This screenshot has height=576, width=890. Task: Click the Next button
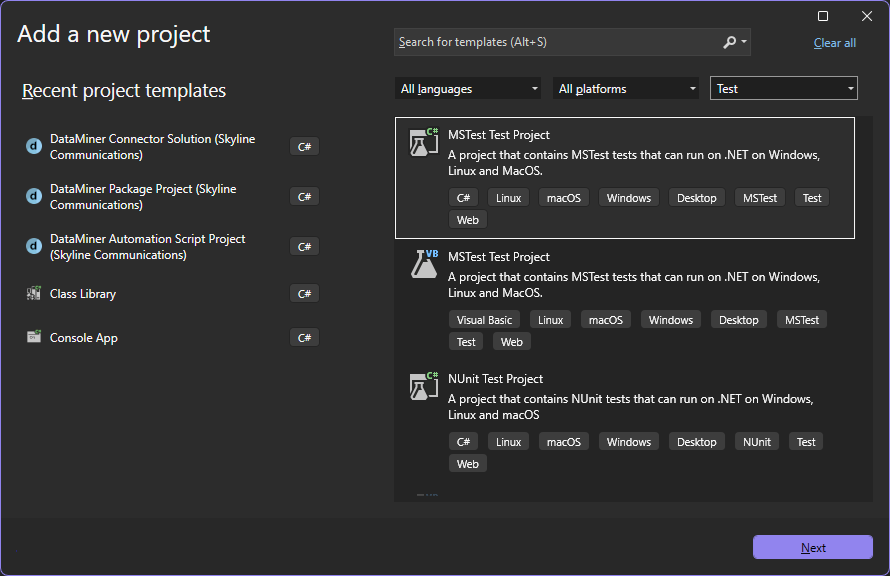(813, 547)
